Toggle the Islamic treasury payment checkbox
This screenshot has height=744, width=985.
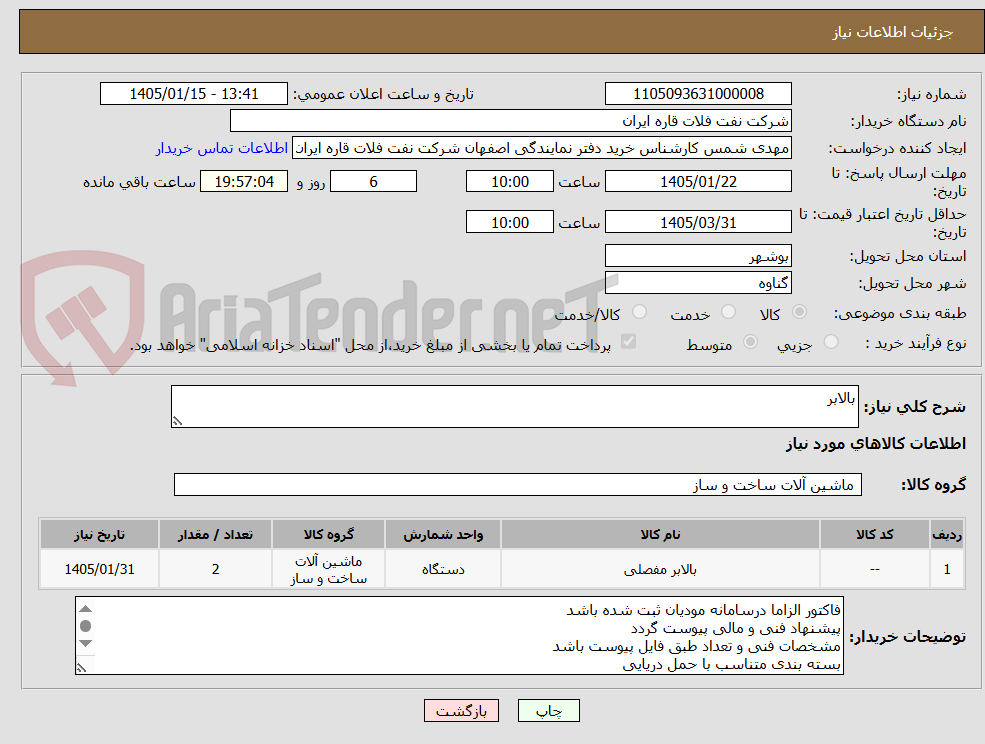628,341
